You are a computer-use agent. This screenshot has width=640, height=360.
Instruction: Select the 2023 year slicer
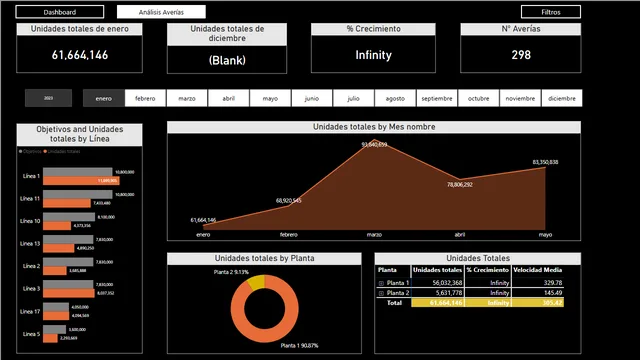48,98
